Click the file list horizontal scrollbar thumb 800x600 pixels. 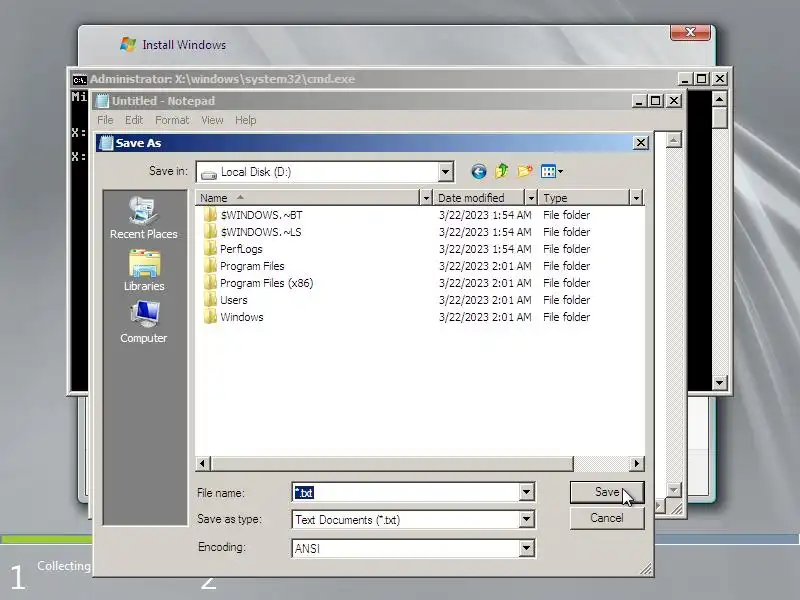point(392,463)
